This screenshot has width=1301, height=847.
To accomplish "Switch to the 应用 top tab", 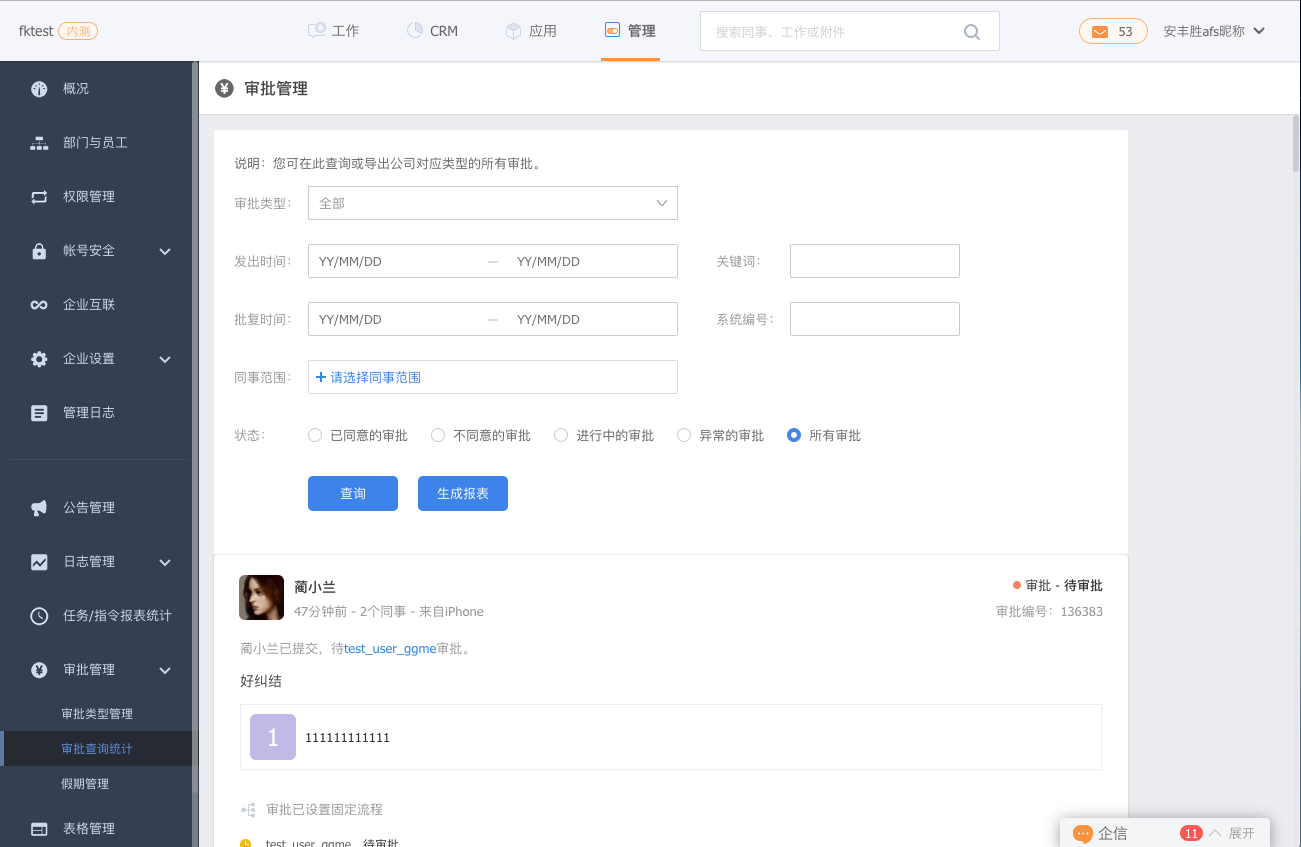I will coord(531,31).
